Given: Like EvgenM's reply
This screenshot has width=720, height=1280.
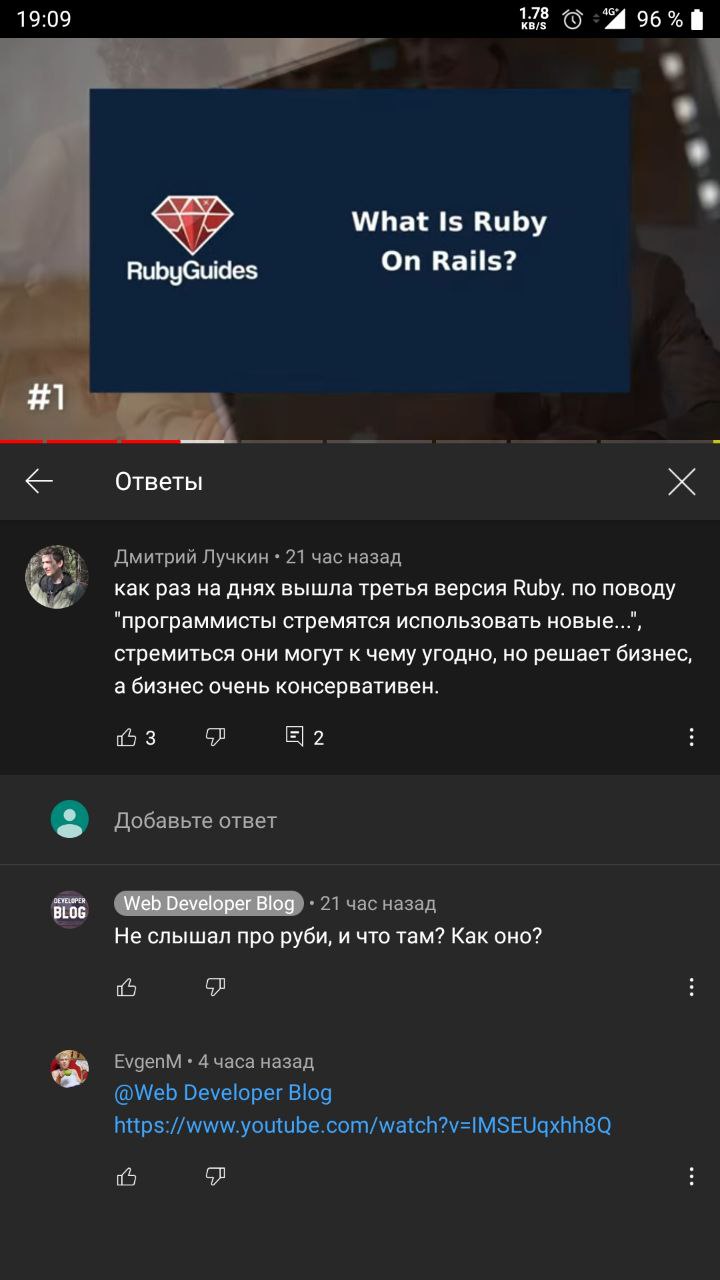Looking at the screenshot, I should 127,1177.
